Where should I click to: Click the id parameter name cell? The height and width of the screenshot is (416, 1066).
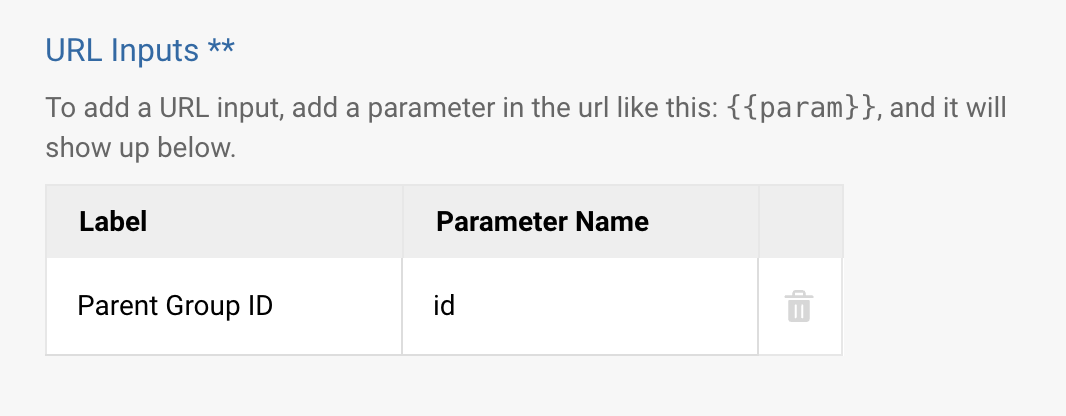point(580,306)
